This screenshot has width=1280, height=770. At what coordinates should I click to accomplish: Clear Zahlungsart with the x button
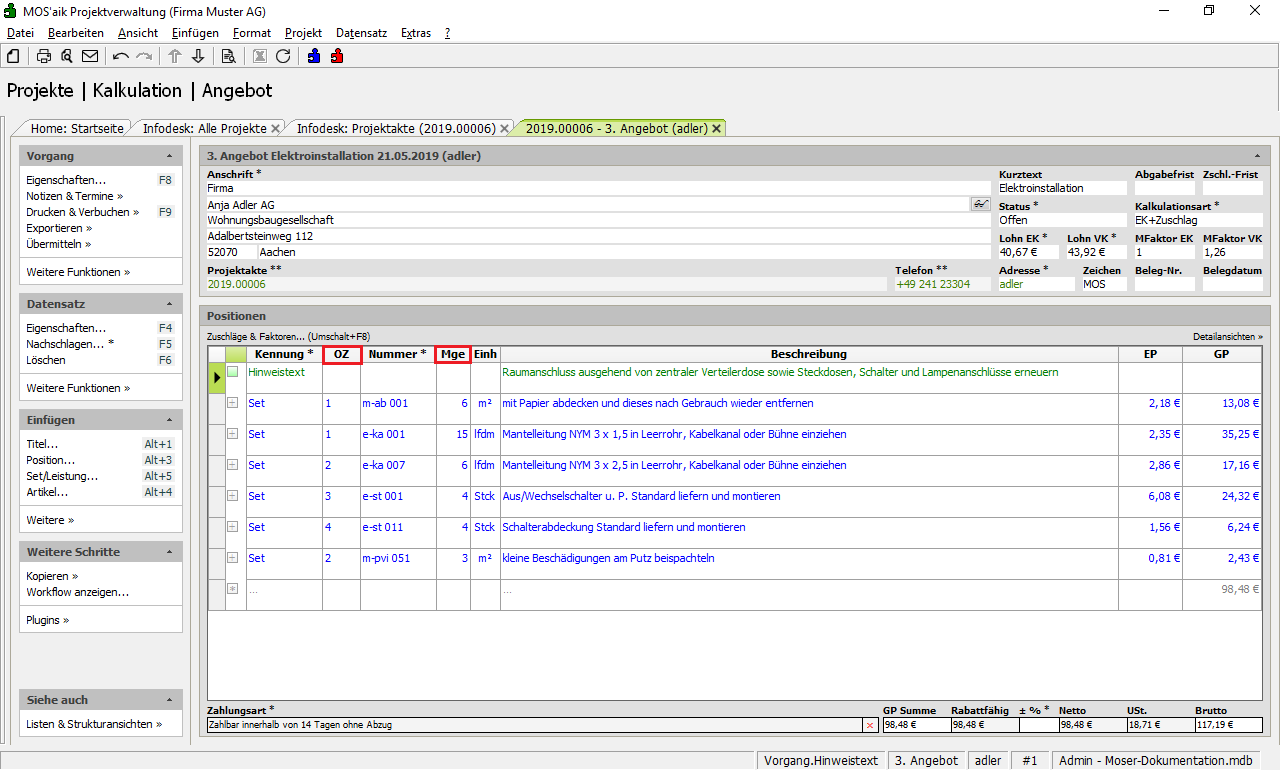(x=869, y=725)
